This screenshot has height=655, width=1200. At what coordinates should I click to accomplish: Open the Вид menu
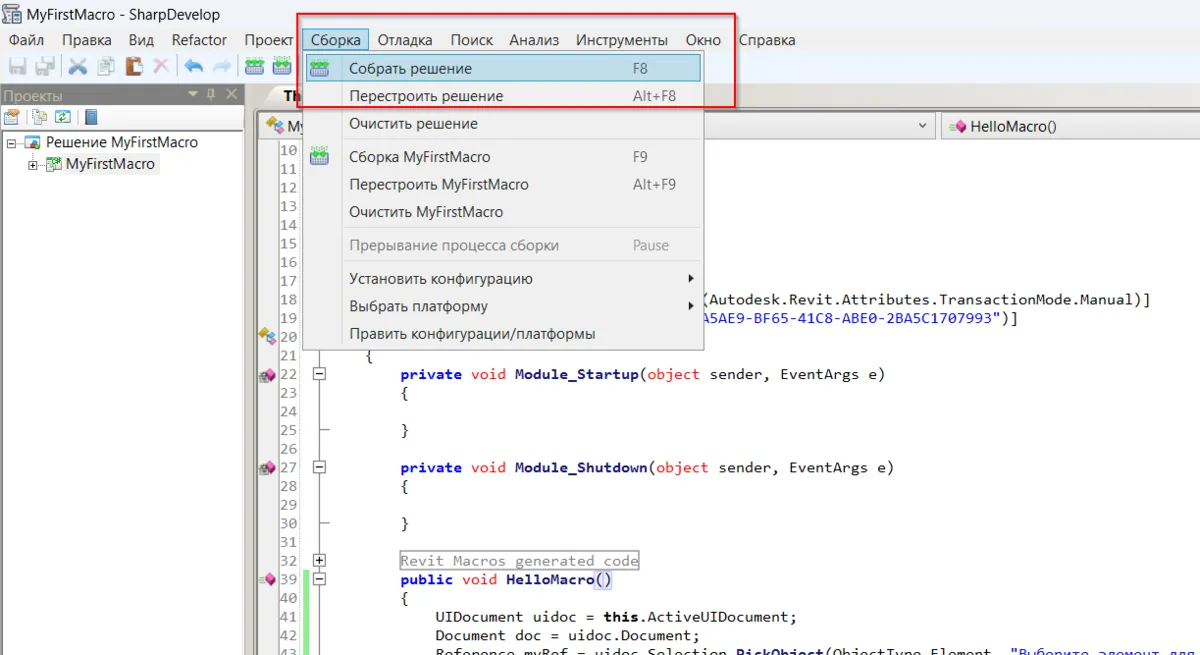coord(141,40)
